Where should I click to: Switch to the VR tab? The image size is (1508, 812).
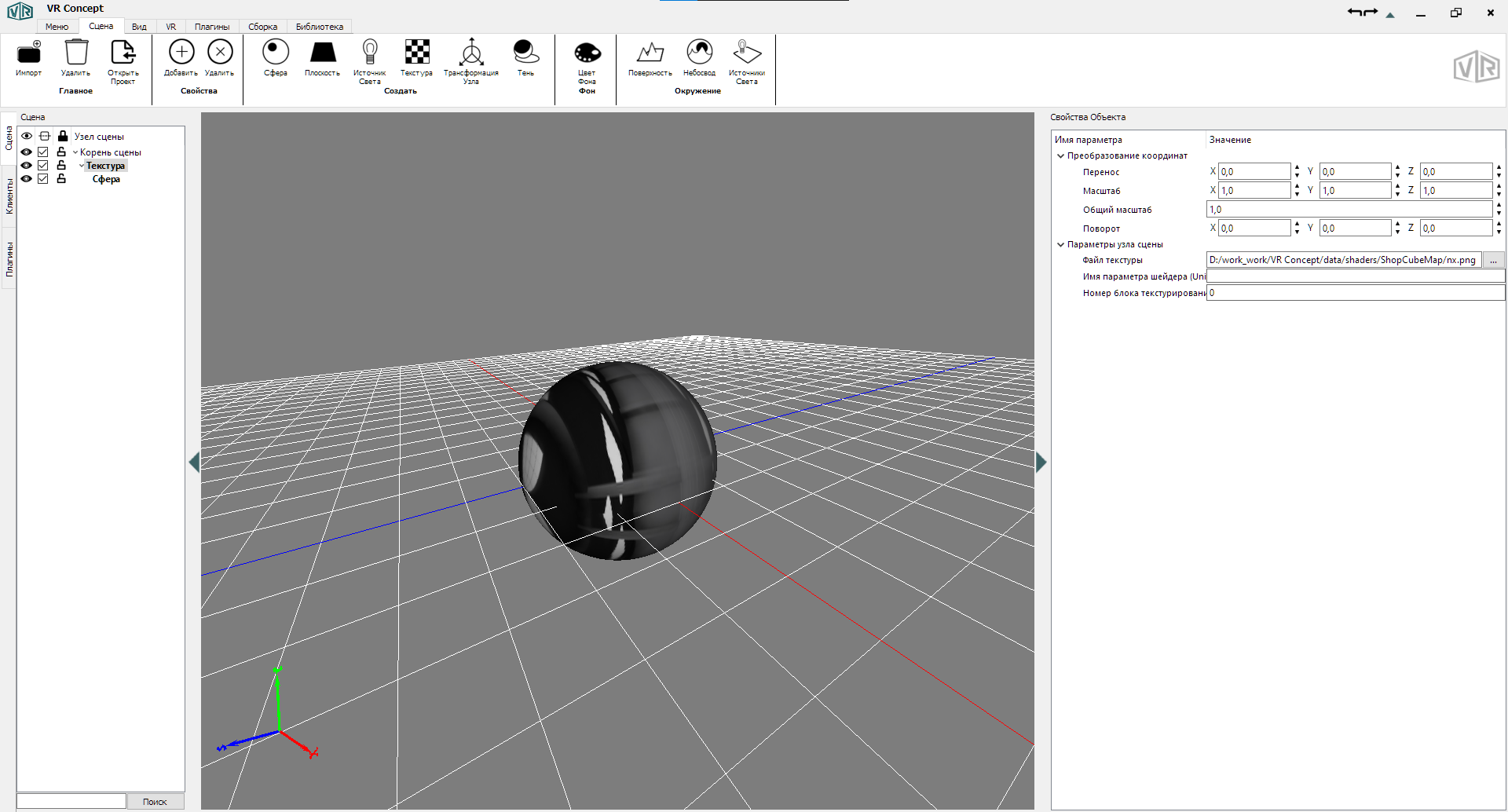coord(171,27)
